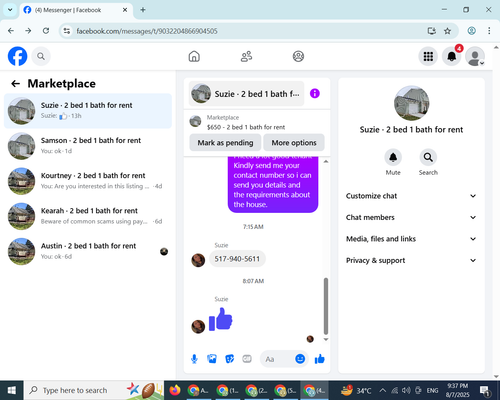Click the ENG language indicator in tray

point(432,390)
